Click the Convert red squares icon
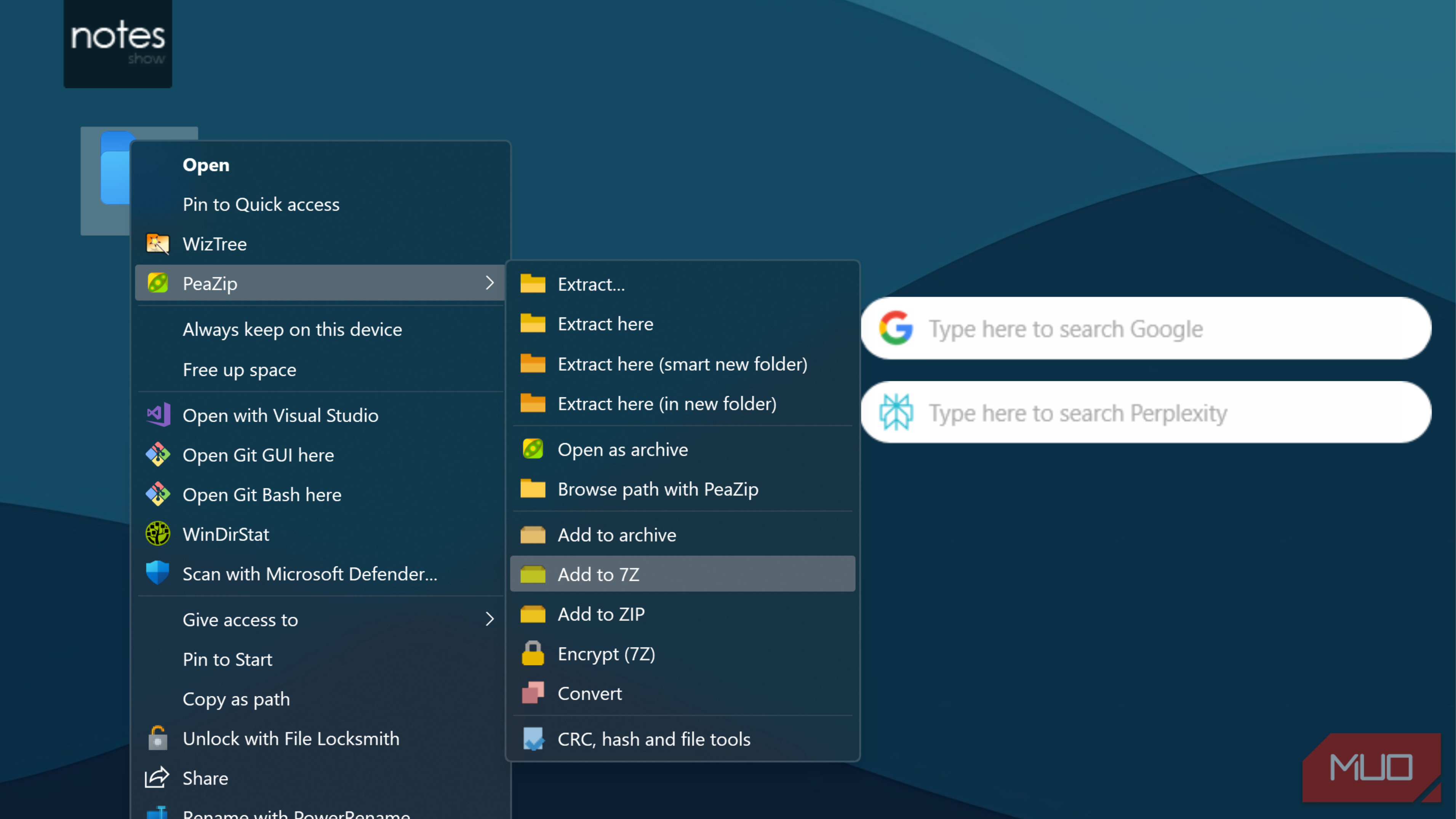The width and height of the screenshot is (1456, 819). click(x=533, y=693)
